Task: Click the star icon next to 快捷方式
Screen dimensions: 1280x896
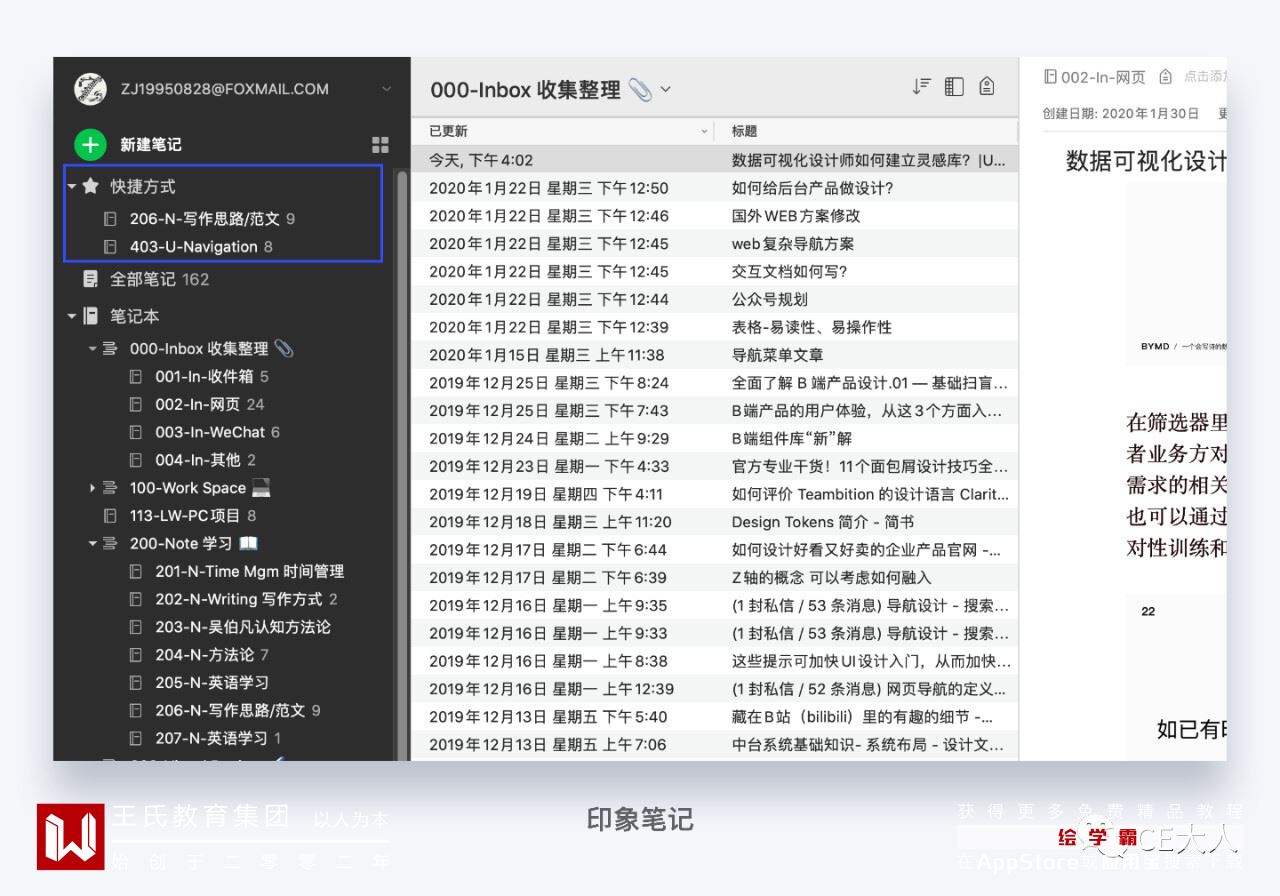Action: pyautogui.click(x=91, y=186)
